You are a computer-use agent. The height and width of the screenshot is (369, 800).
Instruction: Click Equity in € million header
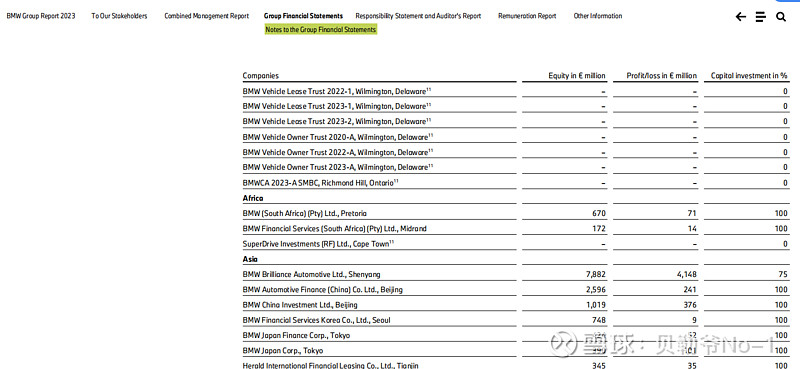577,76
